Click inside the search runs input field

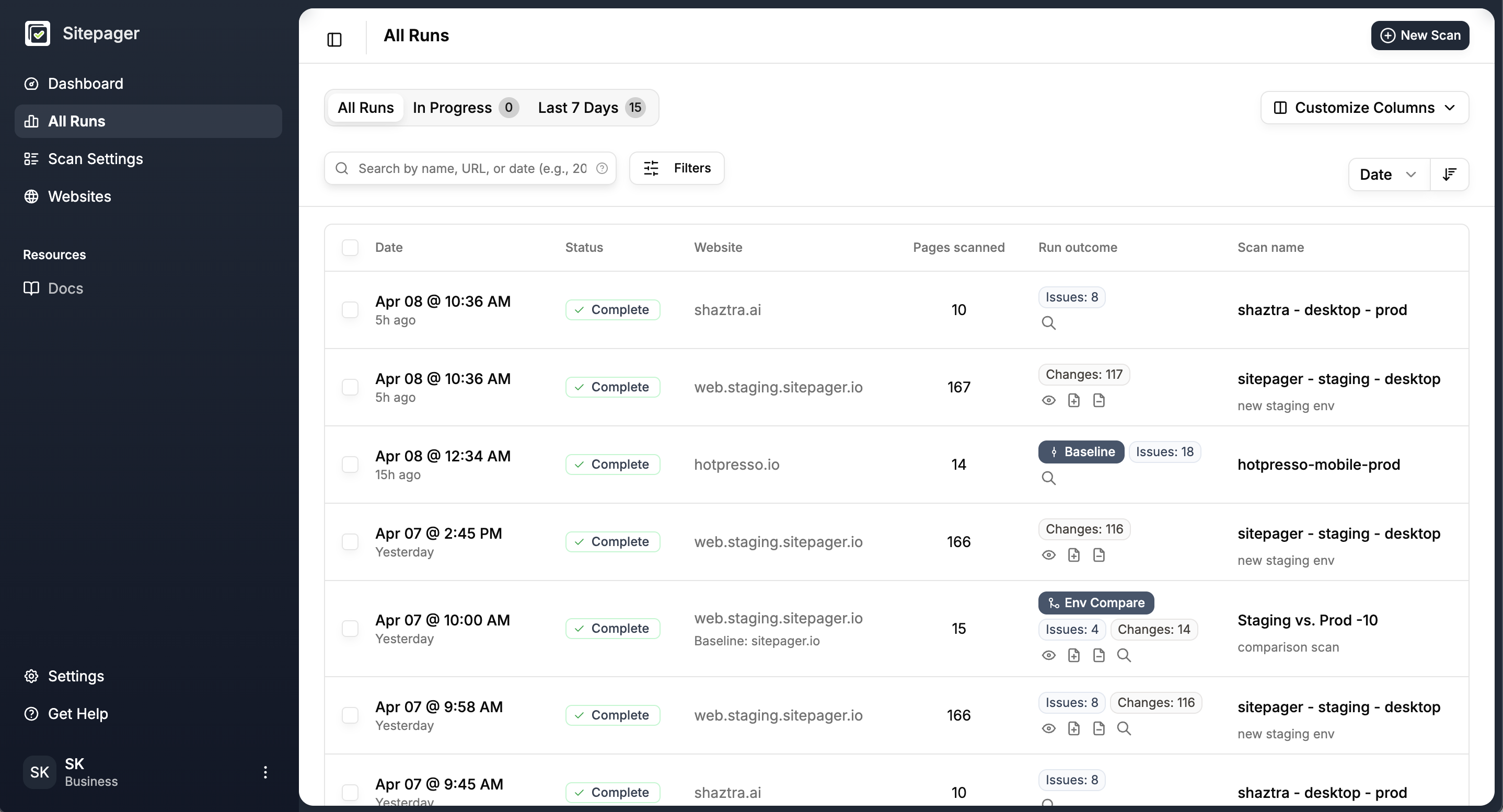[467, 168]
